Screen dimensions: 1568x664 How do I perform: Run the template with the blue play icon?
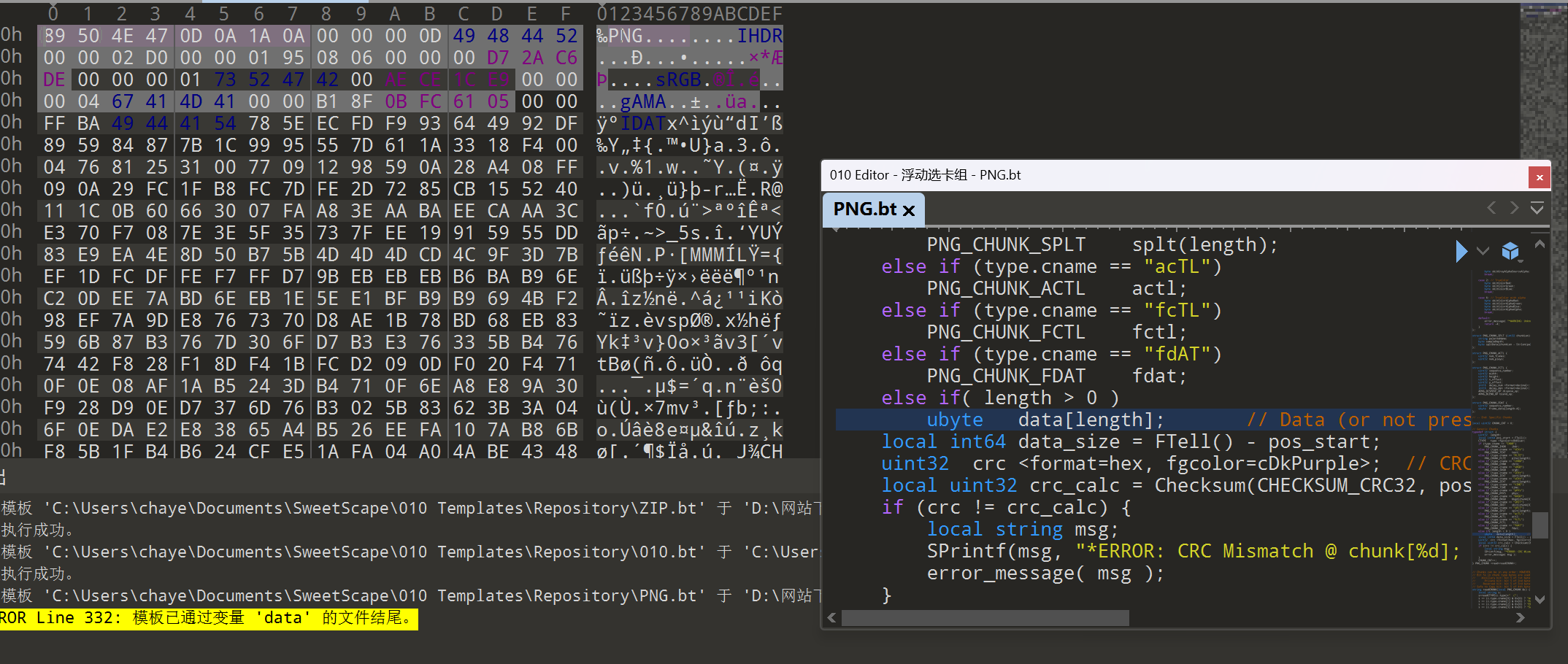(x=1461, y=251)
